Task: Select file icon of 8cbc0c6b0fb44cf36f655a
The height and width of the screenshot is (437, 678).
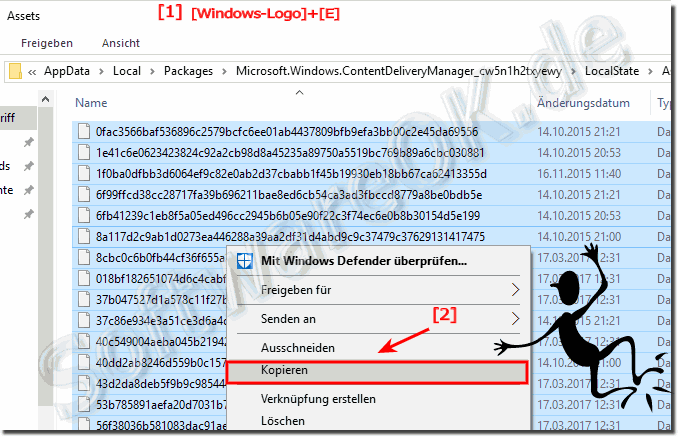Action: pos(84,258)
